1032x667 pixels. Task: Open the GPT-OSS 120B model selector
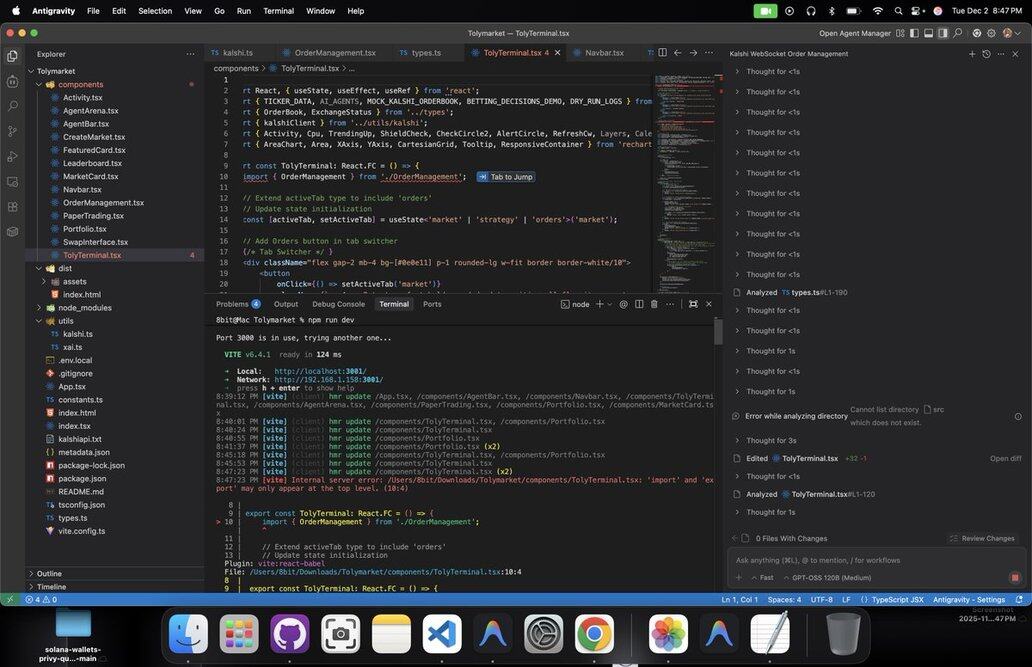tap(828, 578)
